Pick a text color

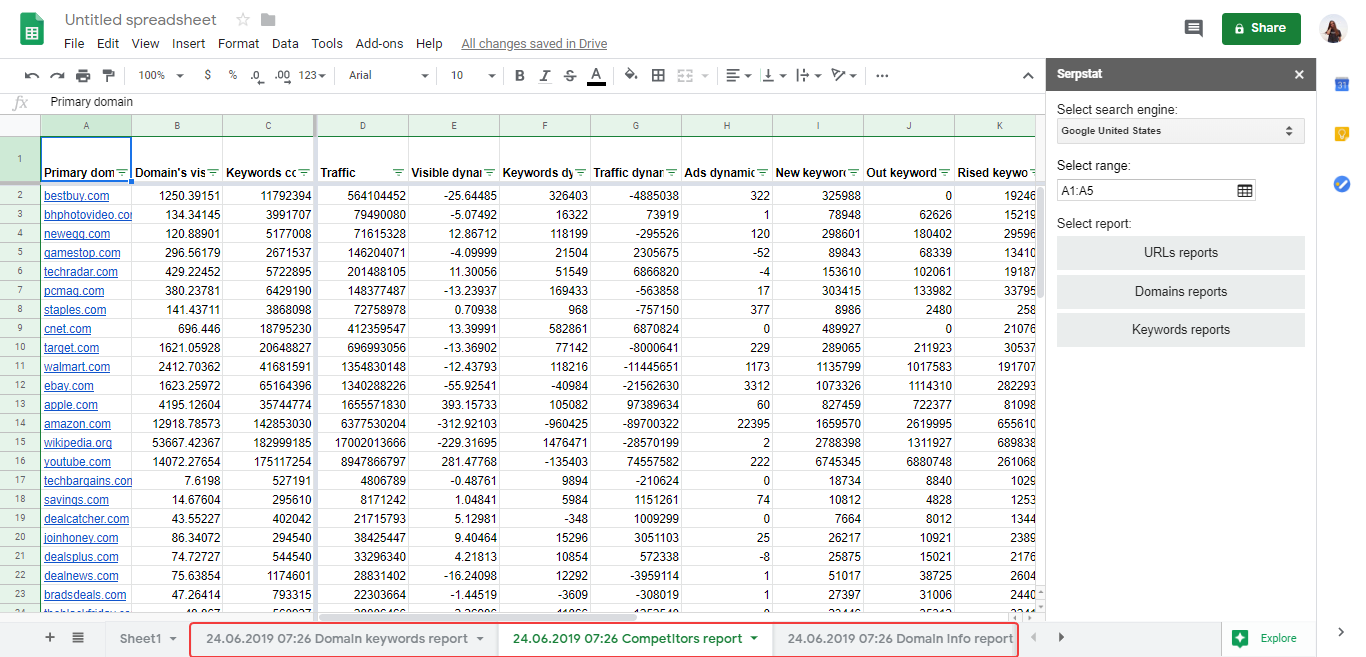click(596, 75)
